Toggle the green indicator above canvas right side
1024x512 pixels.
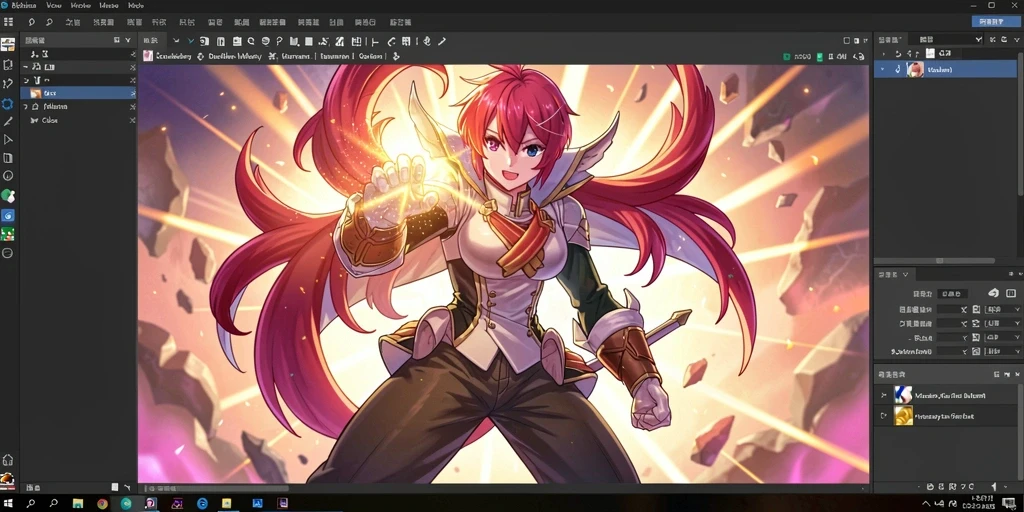point(787,57)
